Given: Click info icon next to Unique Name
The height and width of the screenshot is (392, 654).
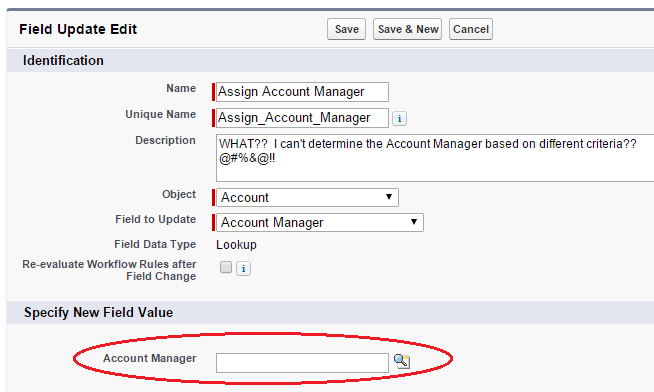Looking at the screenshot, I should (x=400, y=118).
